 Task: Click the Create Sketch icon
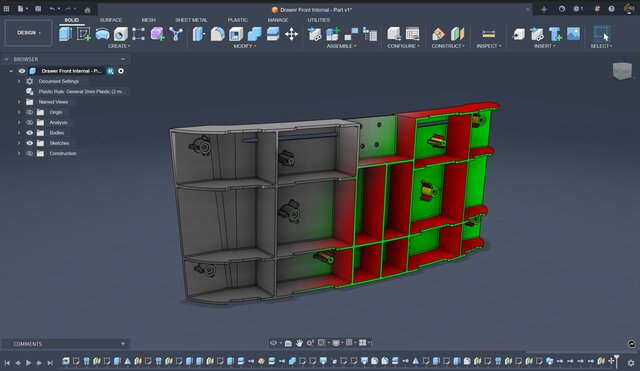[x=84, y=34]
